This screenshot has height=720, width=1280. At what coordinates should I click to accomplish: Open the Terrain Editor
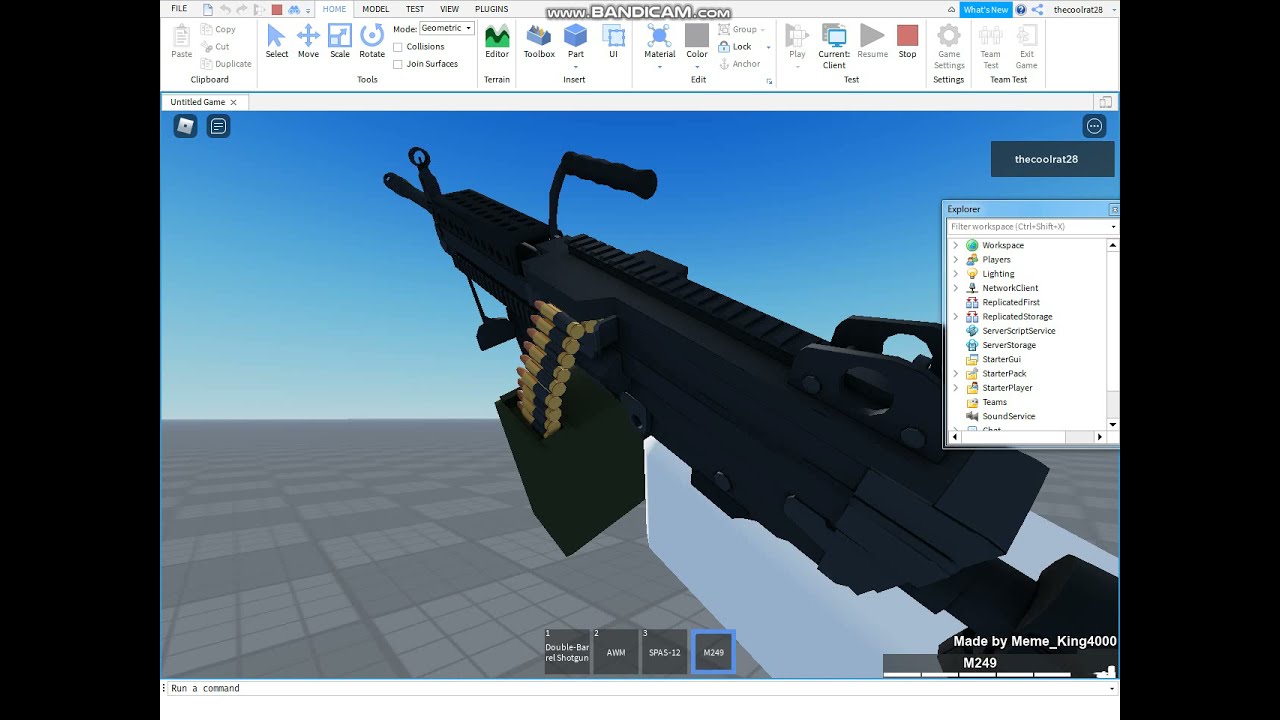[497, 41]
